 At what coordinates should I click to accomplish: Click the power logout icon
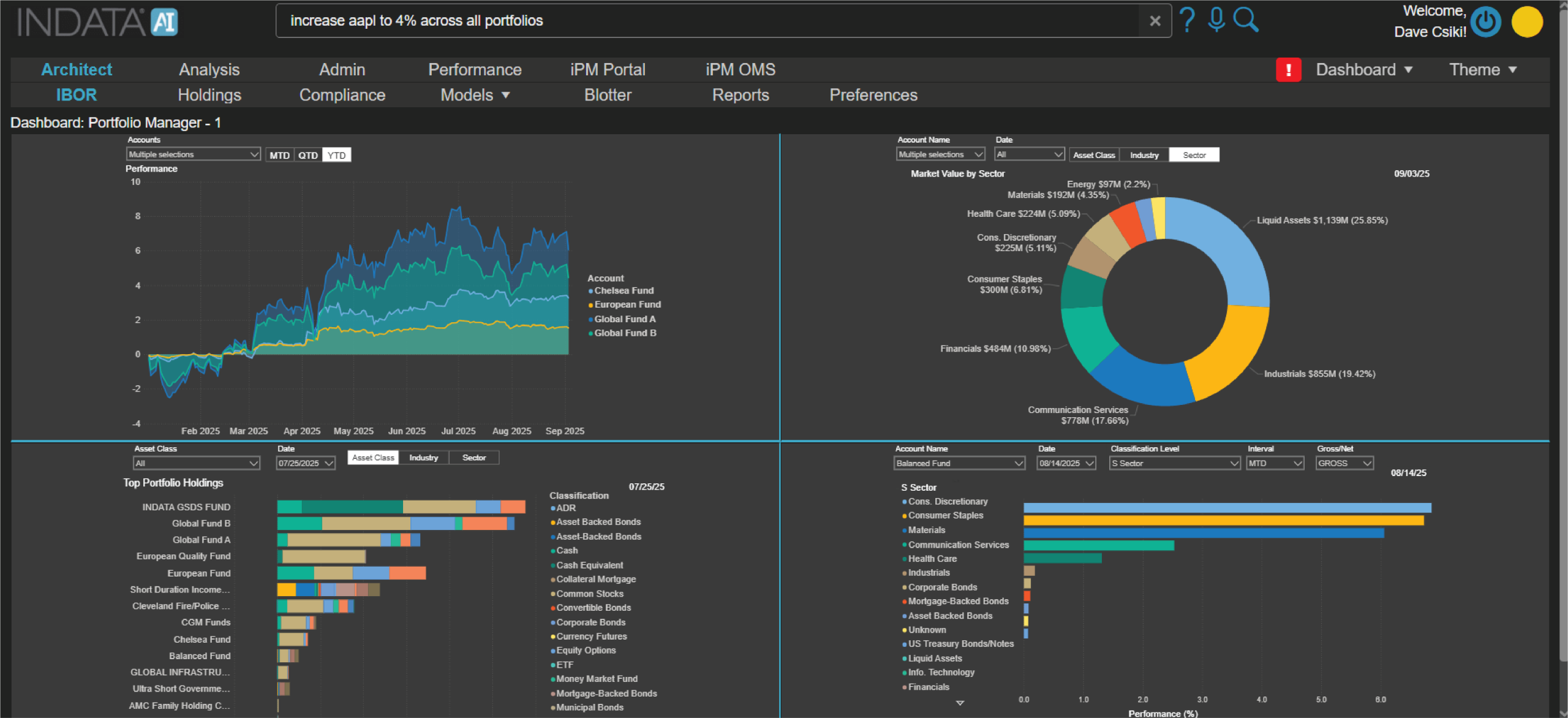coord(1487,21)
